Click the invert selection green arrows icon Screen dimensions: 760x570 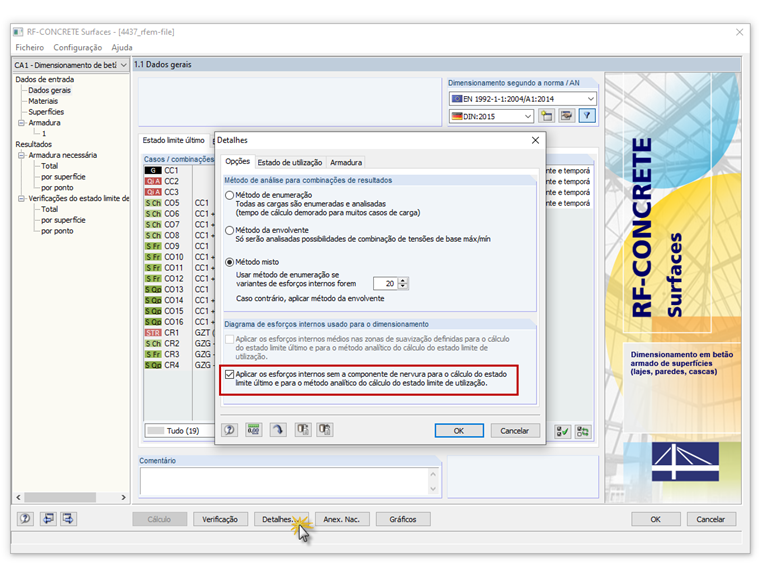tap(583, 431)
